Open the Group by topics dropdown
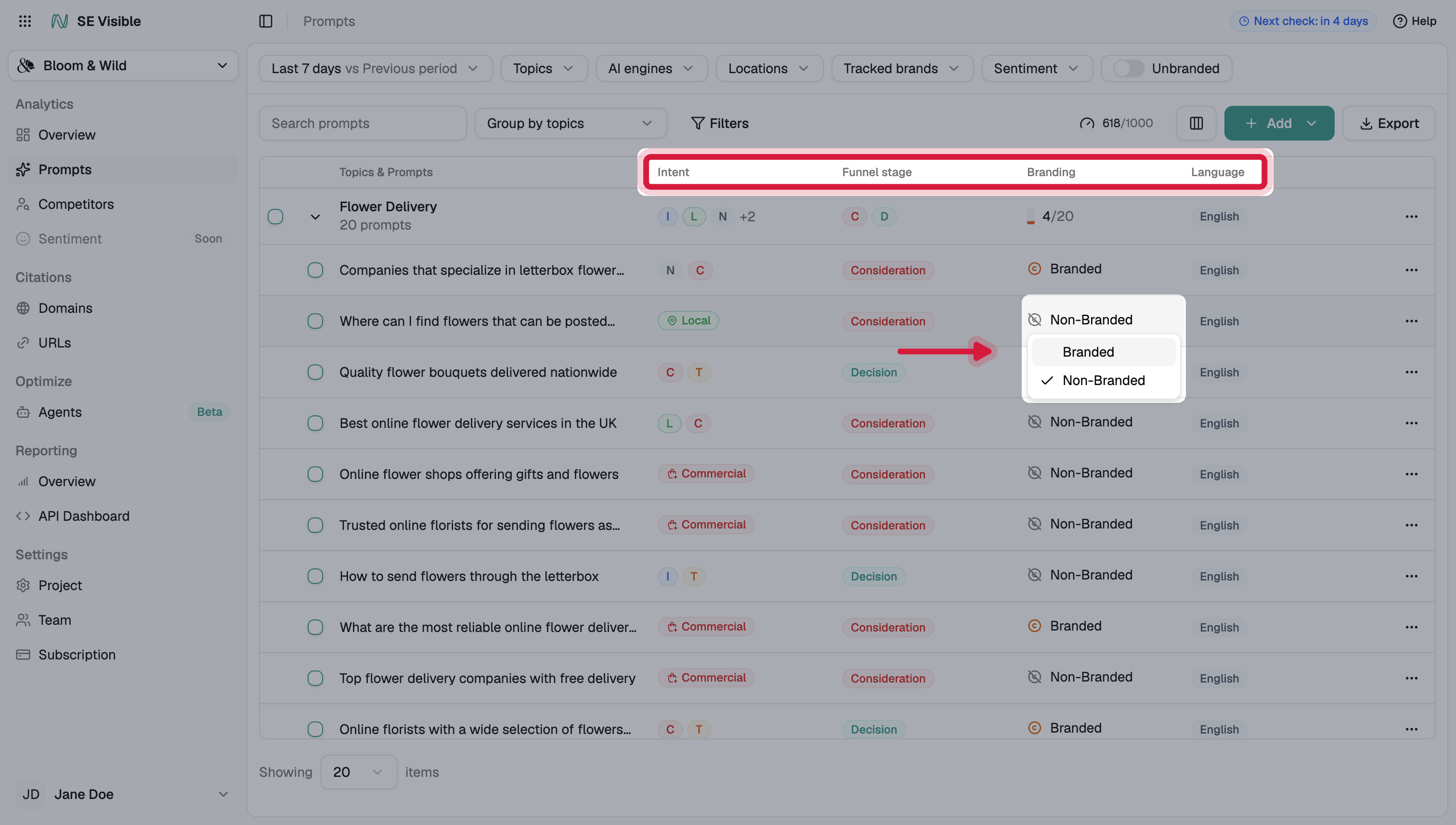 click(571, 123)
